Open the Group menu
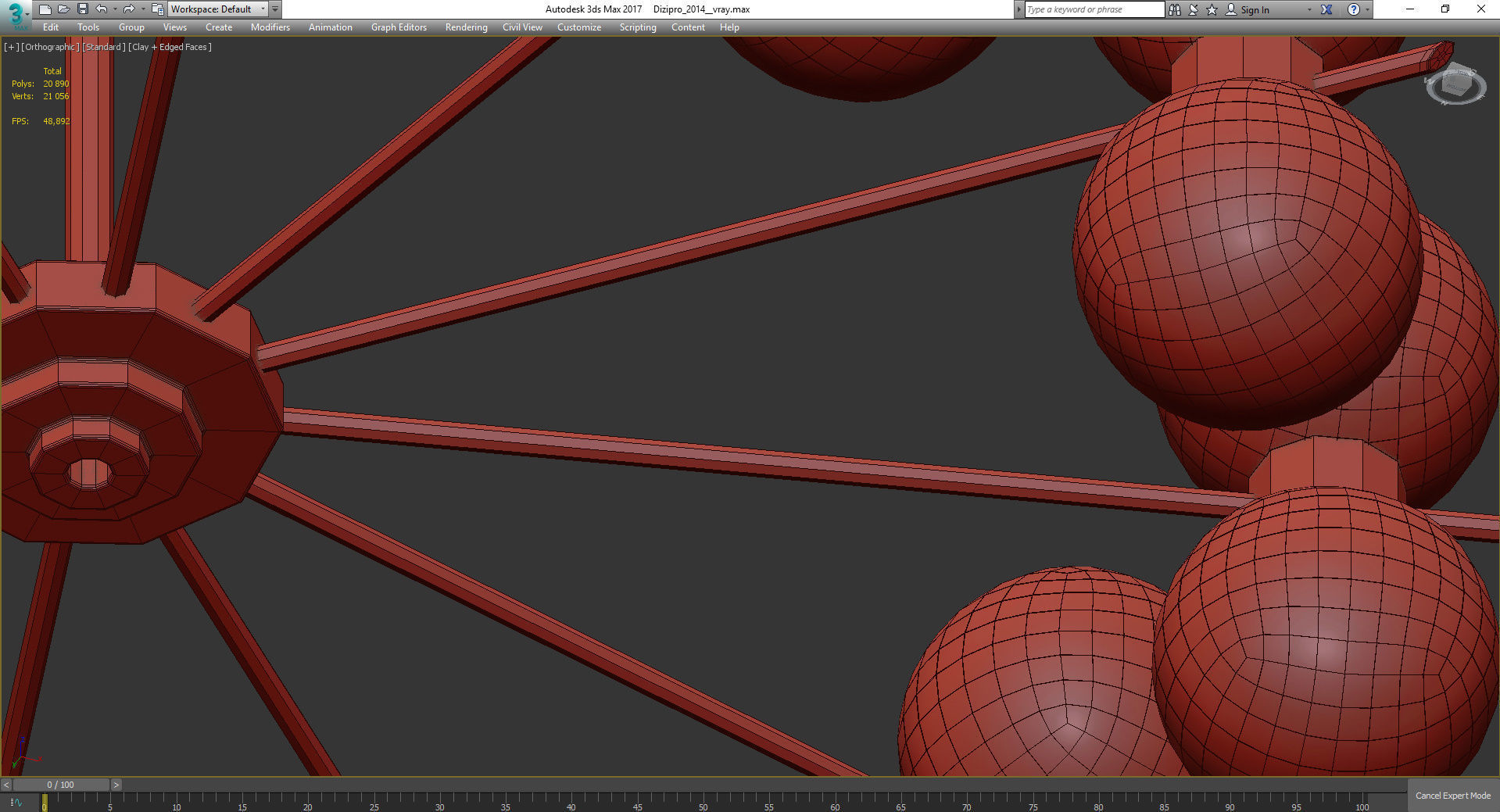The height and width of the screenshot is (812, 1500). click(x=131, y=27)
